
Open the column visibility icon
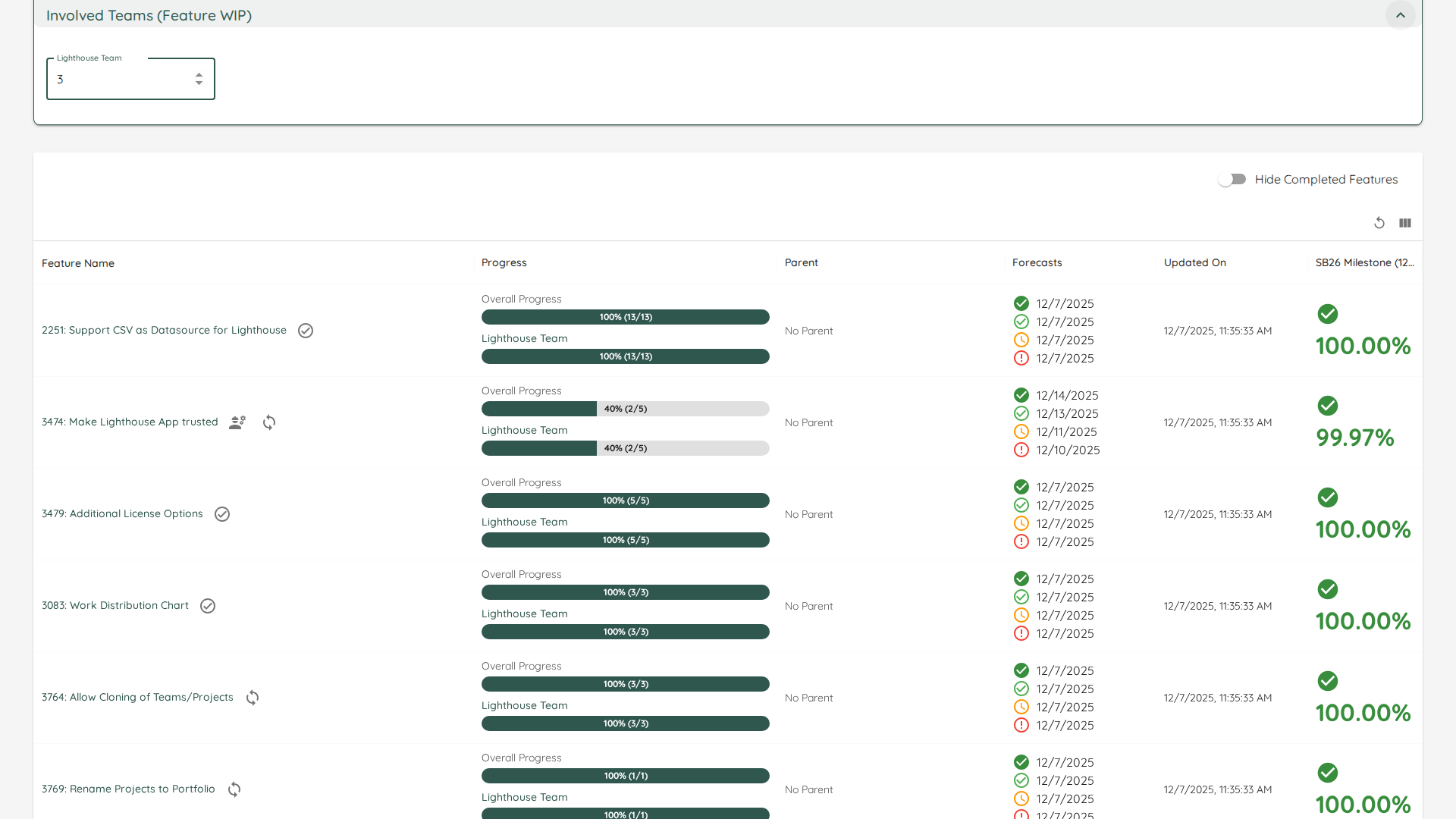point(1405,223)
